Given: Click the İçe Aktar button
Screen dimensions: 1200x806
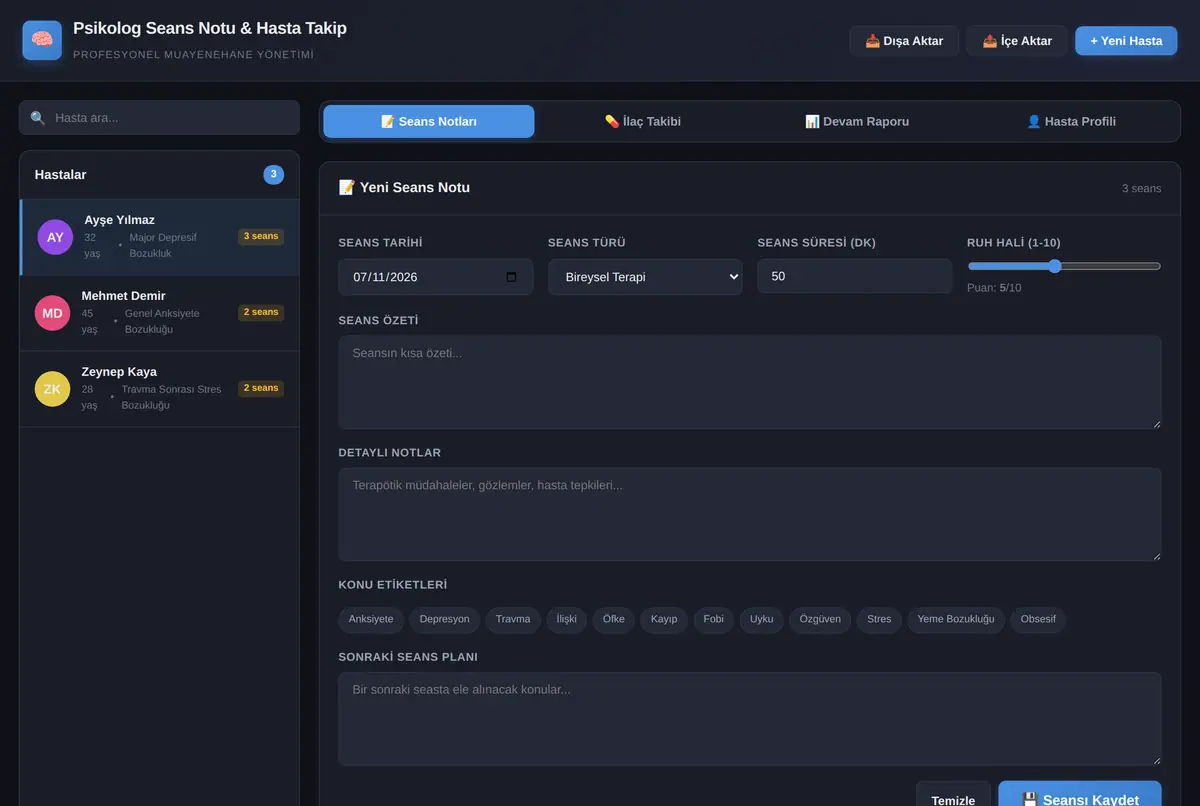Looking at the screenshot, I should 1017,41.
